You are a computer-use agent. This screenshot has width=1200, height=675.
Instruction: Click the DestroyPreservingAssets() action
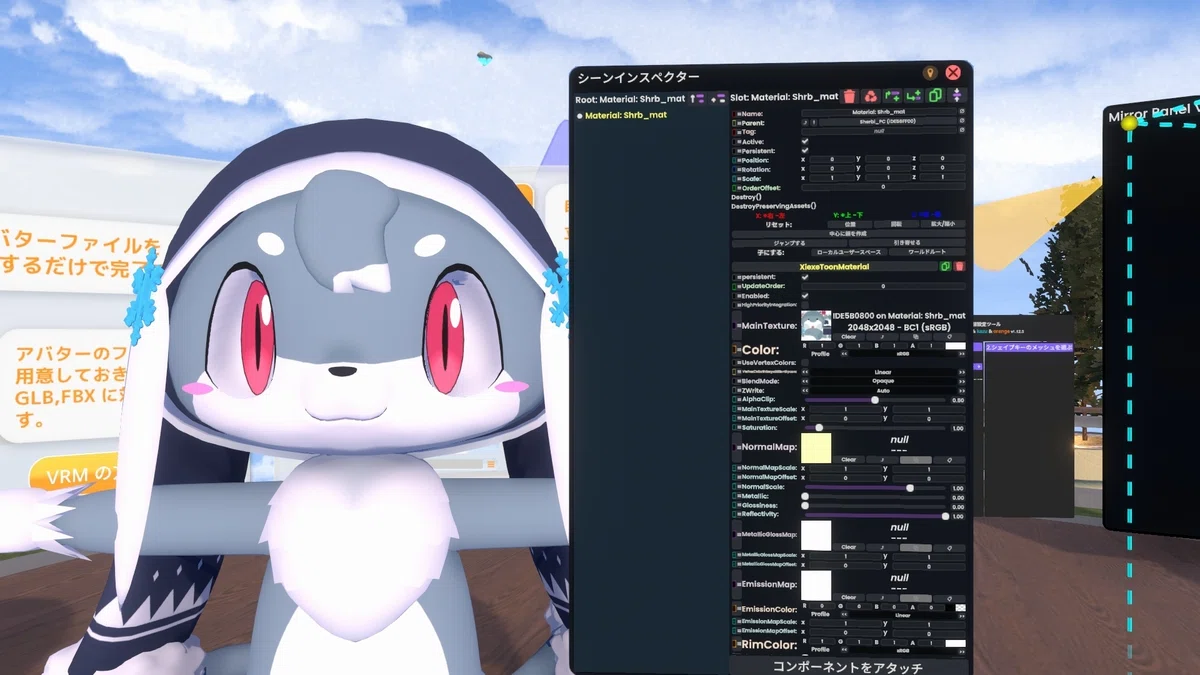(773, 206)
